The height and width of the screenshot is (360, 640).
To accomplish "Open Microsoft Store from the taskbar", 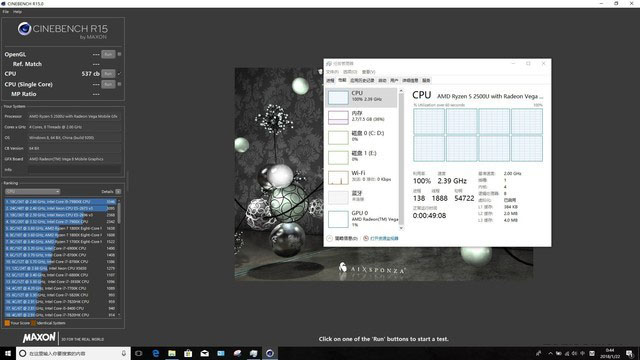I will [x=188, y=353].
